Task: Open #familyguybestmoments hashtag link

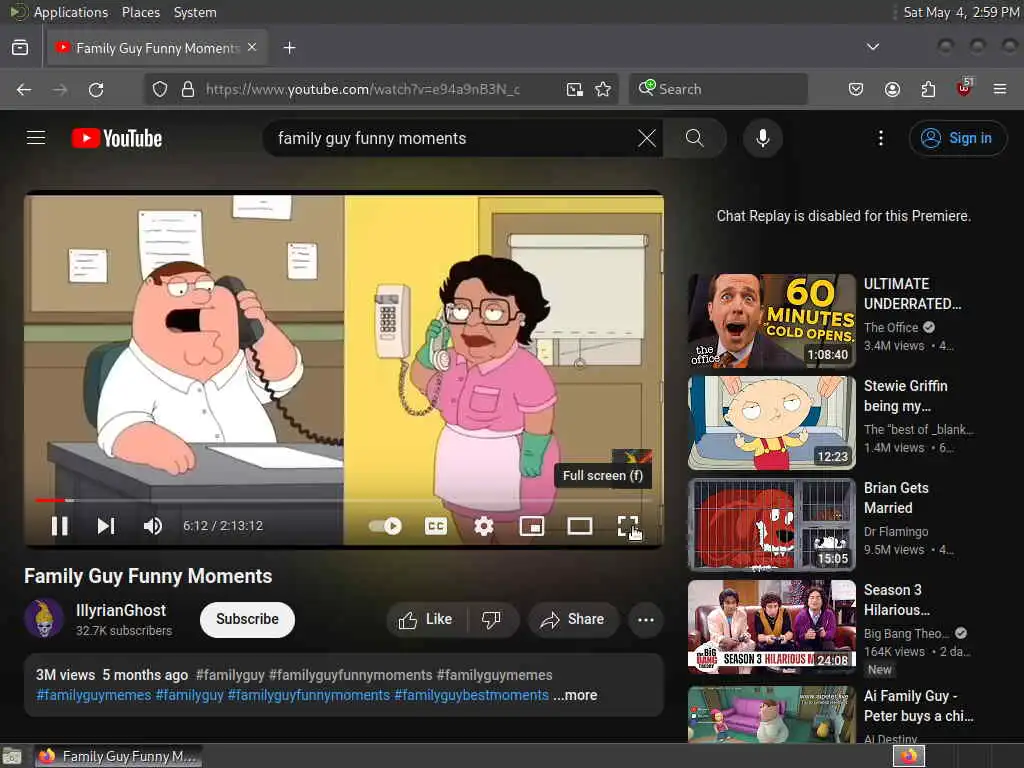Action: 471,695
